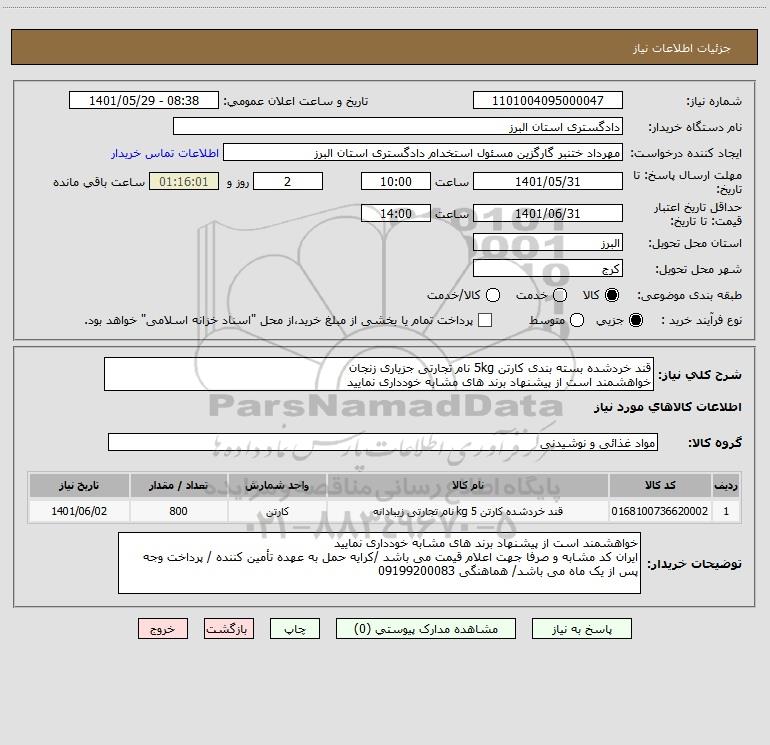Viewport: 770px width, 745px height.
Task: Click the days remaining field showing 2
Action: click(x=288, y=181)
